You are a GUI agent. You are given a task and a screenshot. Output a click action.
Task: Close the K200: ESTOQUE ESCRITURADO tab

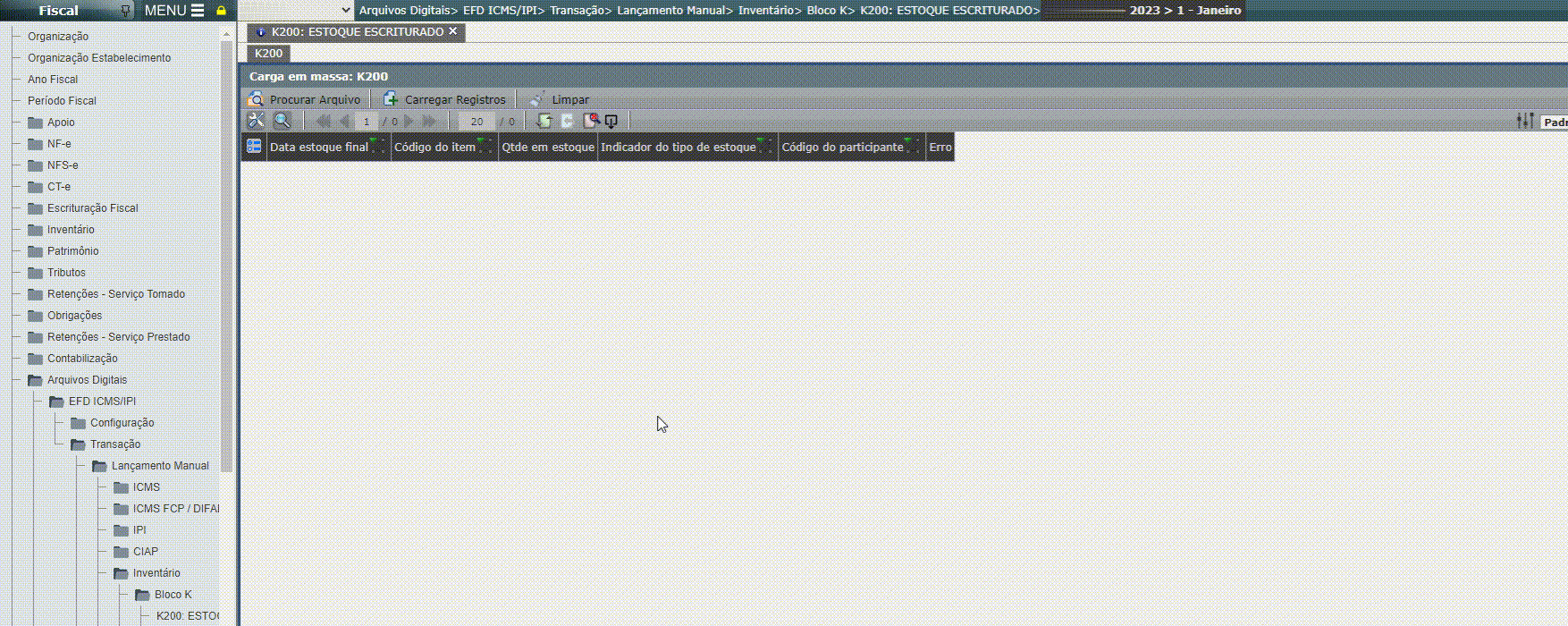pyautogui.click(x=453, y=31)
